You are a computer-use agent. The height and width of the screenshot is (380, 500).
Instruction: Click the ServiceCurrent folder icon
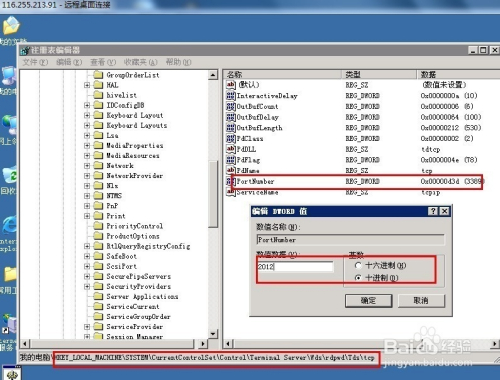[98, 306]
